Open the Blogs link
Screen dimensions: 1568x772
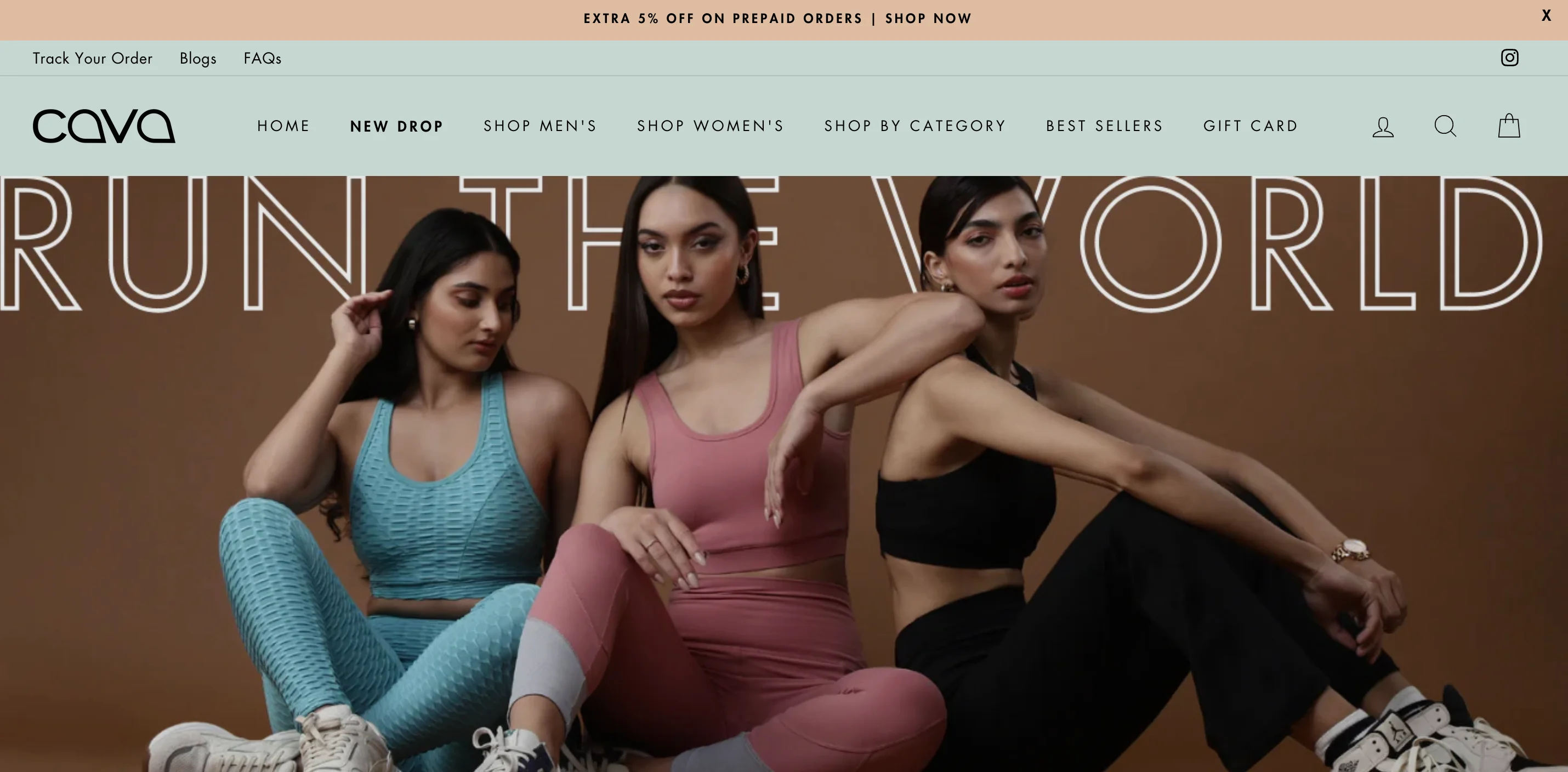click(198, 59)
